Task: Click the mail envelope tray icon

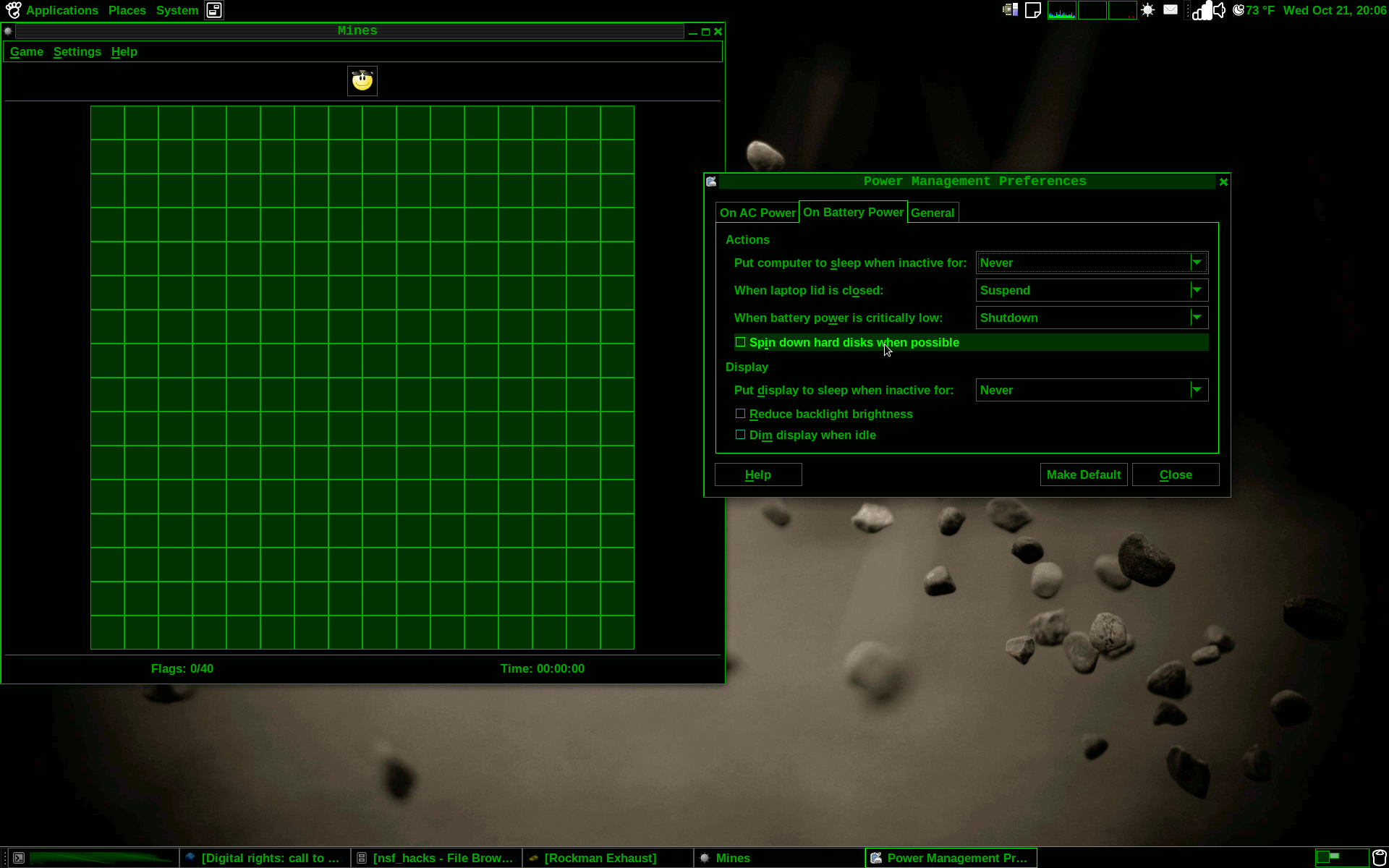Action: pyautogui.click(x=1170, y=10)
